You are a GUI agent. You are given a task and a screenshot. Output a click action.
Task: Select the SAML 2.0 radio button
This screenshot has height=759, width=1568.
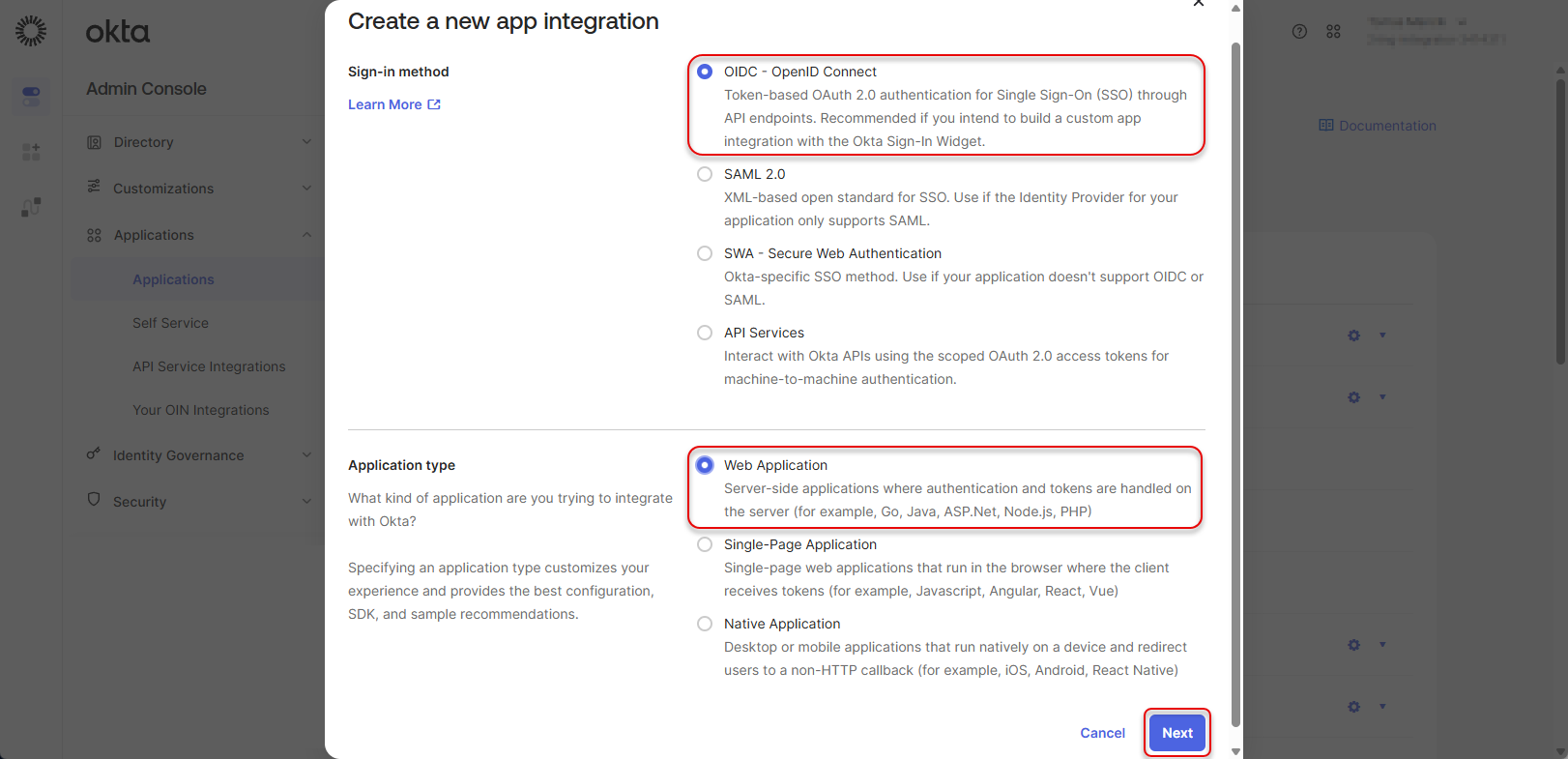[x=705, y=174]
